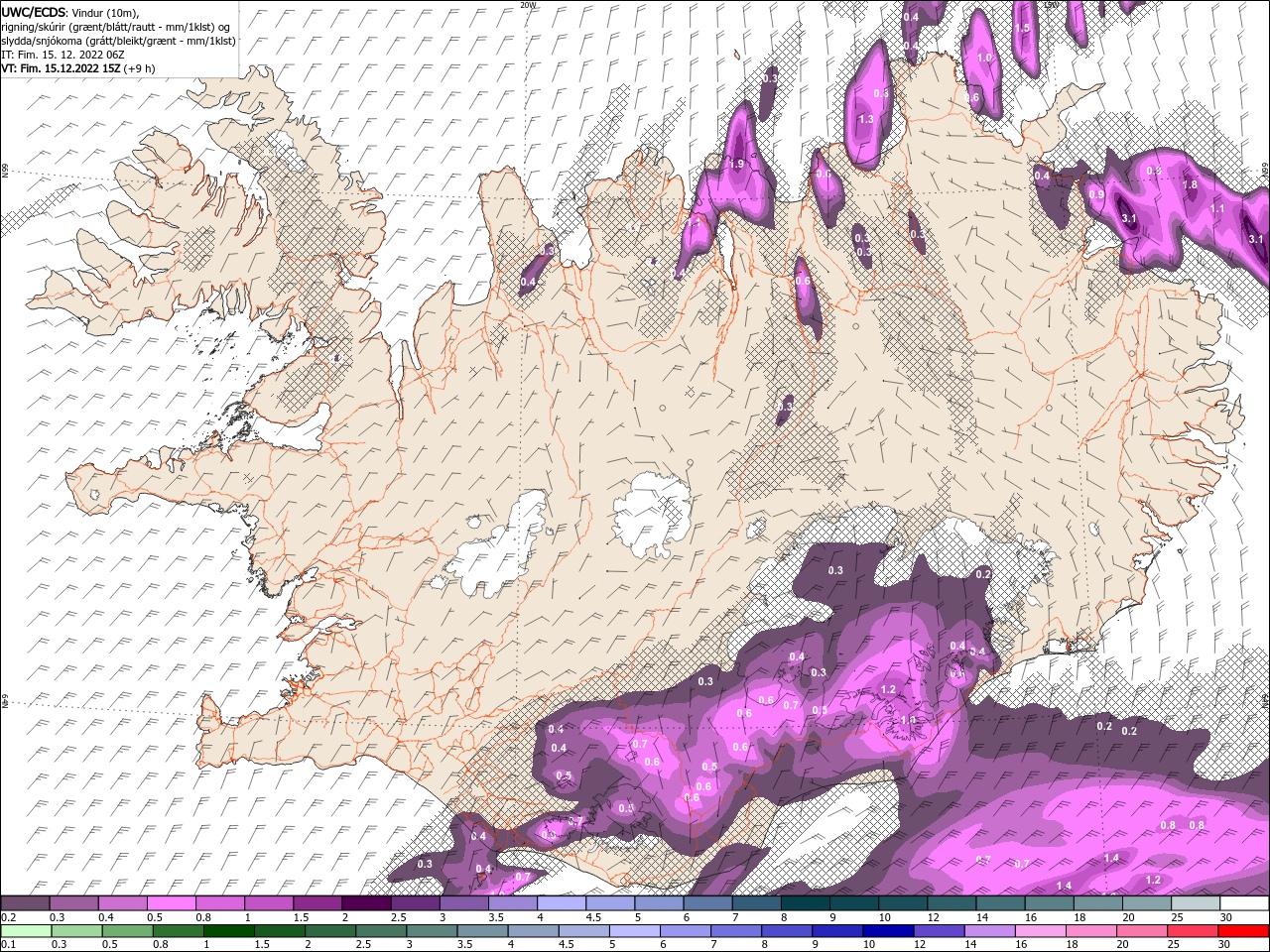
Task: Click the 12 violet swatch in the lower legend
Action: (x=938, y=931)
